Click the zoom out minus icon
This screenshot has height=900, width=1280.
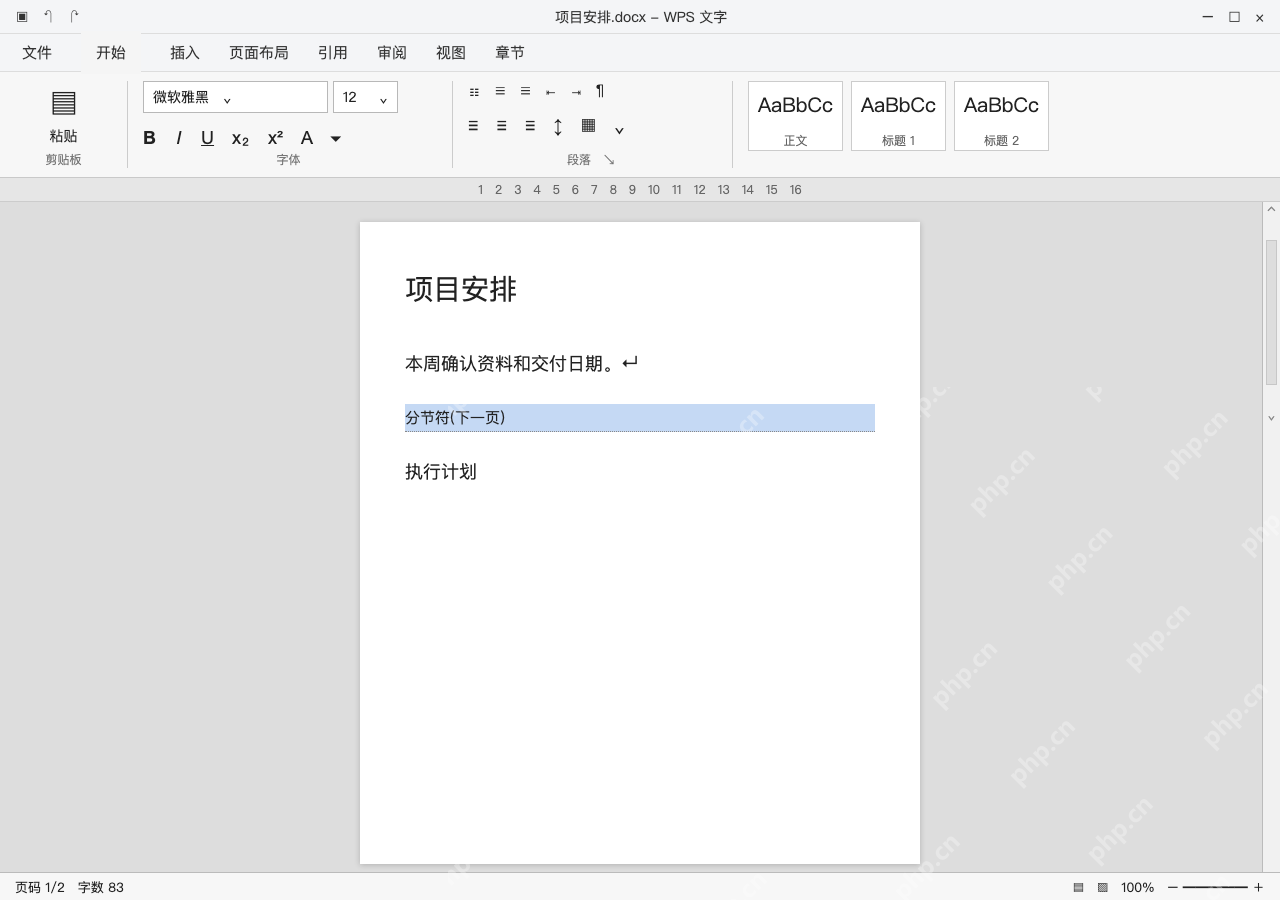(x=1173, y=887)
